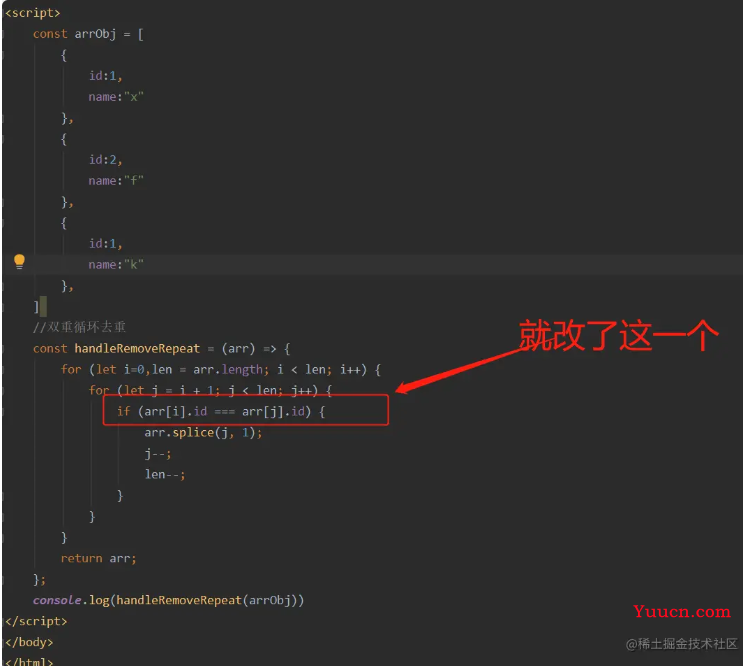Click the console.log(handleRemoveRepeat(arrObj)) line
The height and width of the screenshot is (666, 743).
click(x=168, y=600)
